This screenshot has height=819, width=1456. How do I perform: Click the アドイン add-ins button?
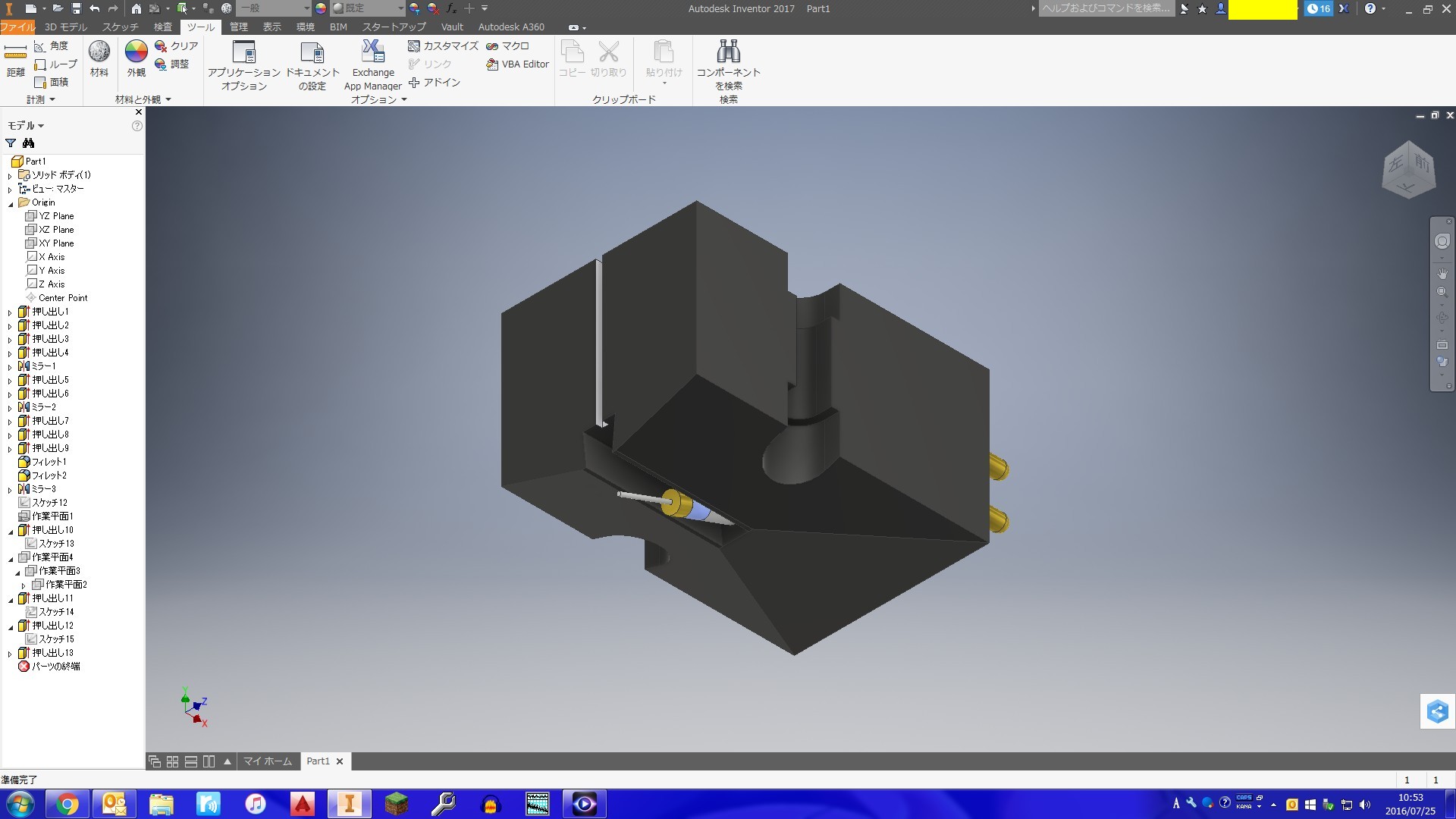pyautogui.click(x=435, y=83)
